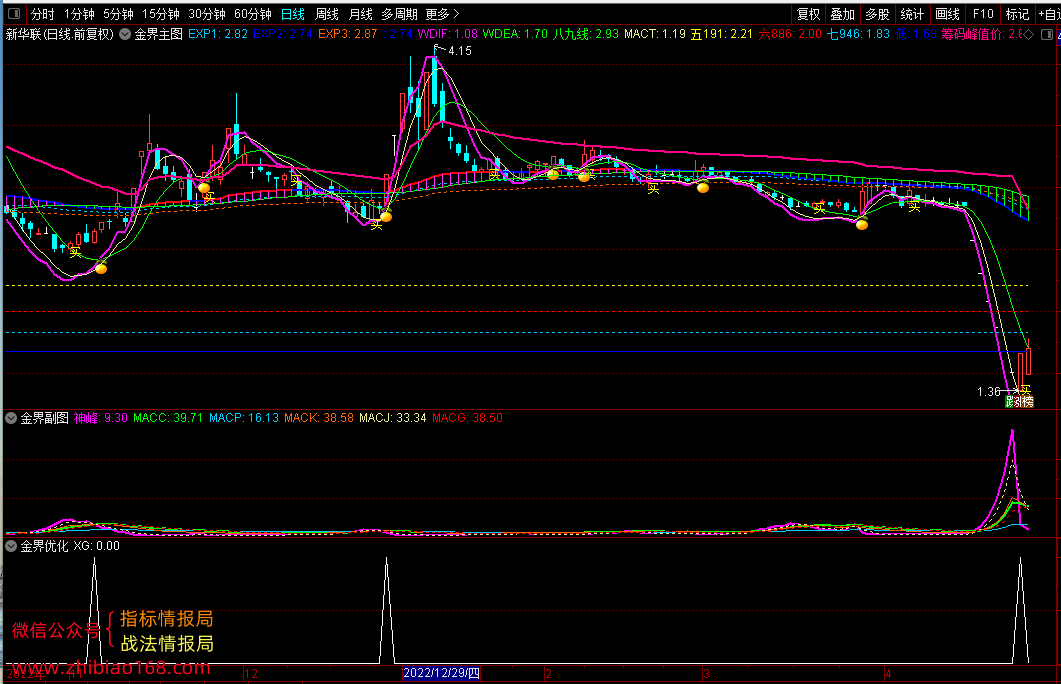Screen dimensions: 1061x684
Task: Click the 4.15 high price label
Action: 459,51
